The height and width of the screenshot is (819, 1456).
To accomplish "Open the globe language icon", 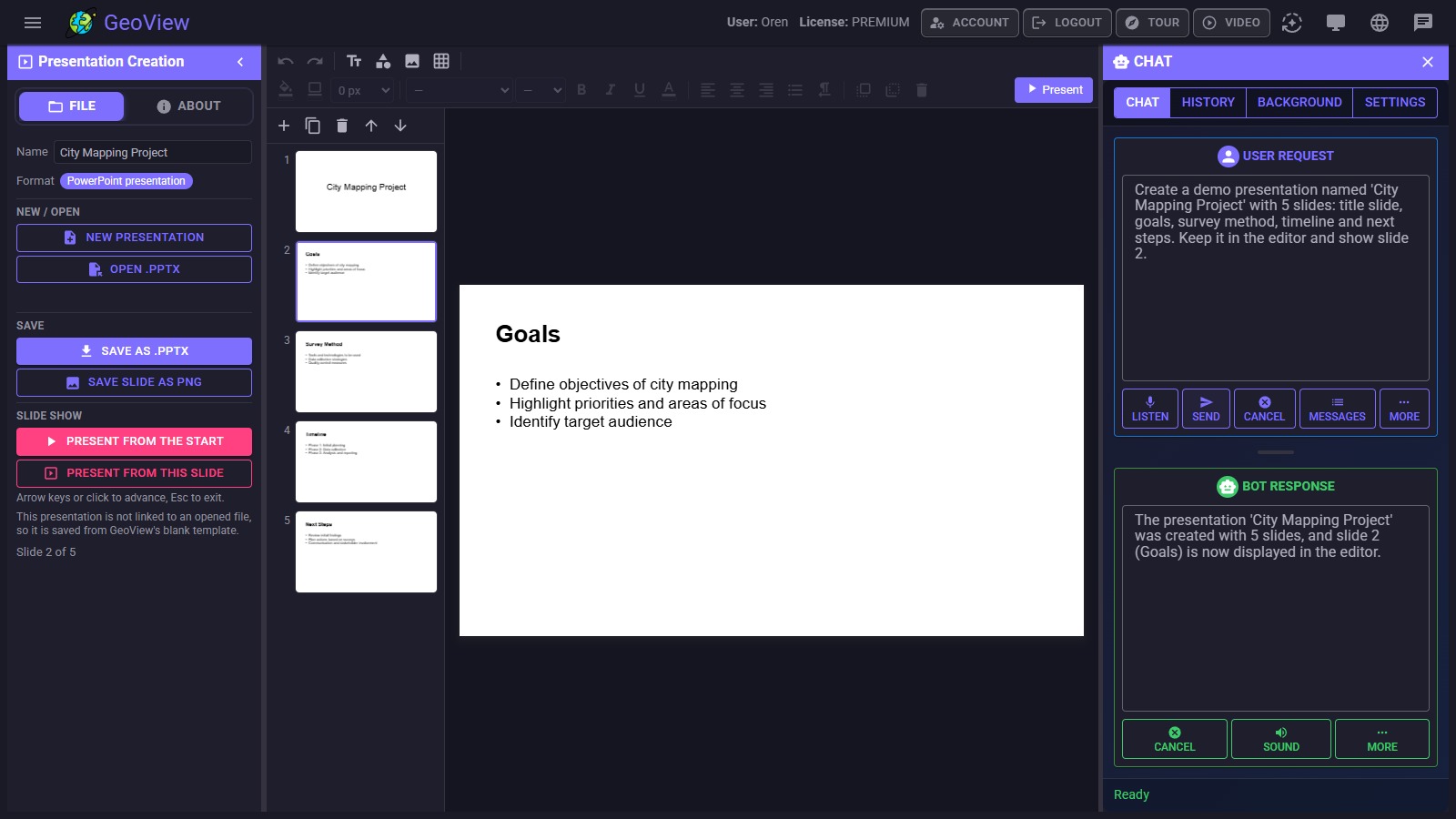I will tap(1380, 23).
